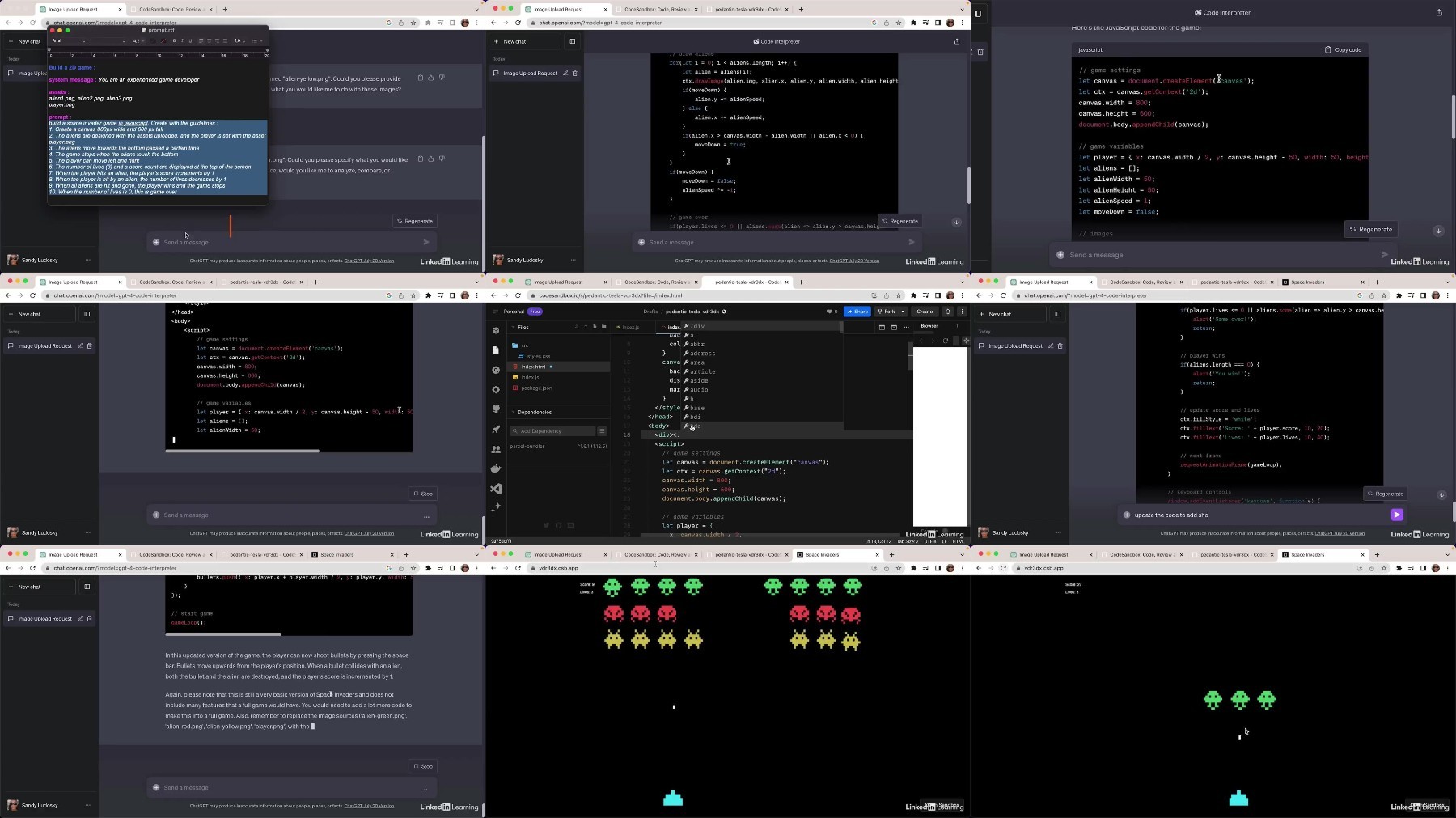Copy first ChatGPT reply behind prompt.rtf
1456x818 pixels.
click(420, 78)
